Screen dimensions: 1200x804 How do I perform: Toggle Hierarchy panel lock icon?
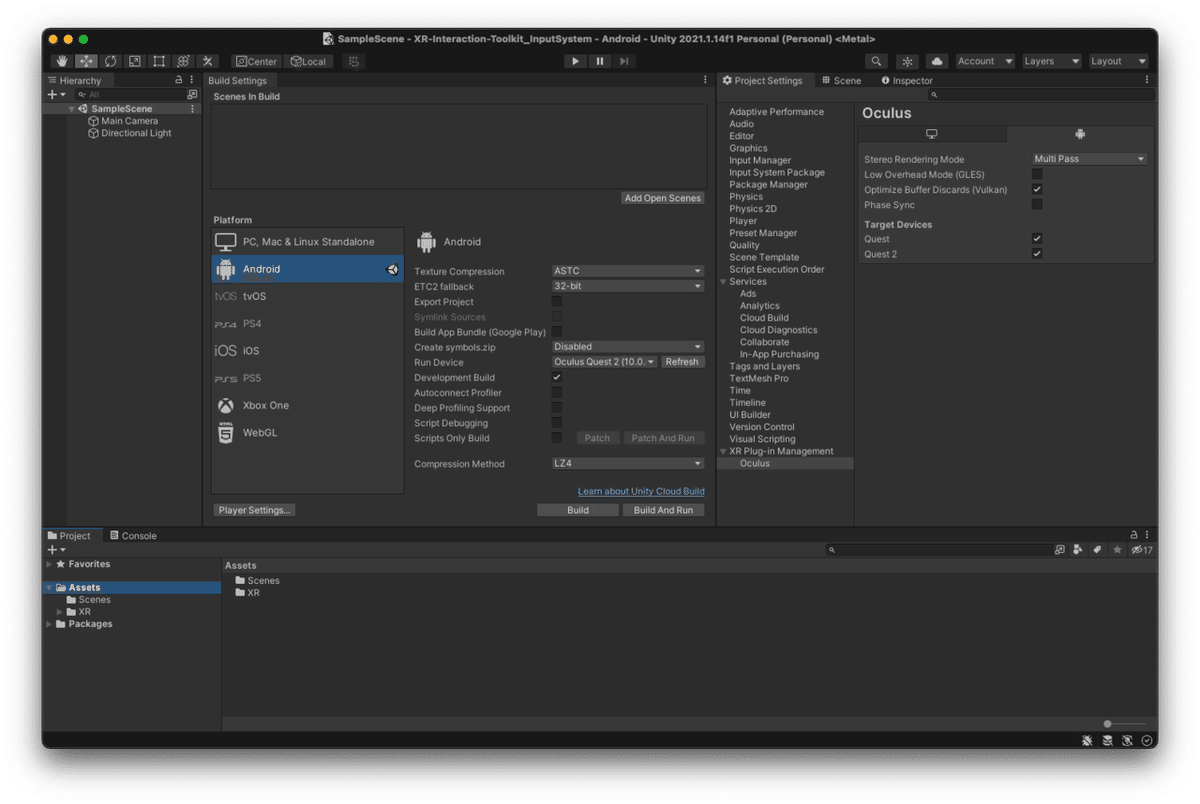(179, 80)
